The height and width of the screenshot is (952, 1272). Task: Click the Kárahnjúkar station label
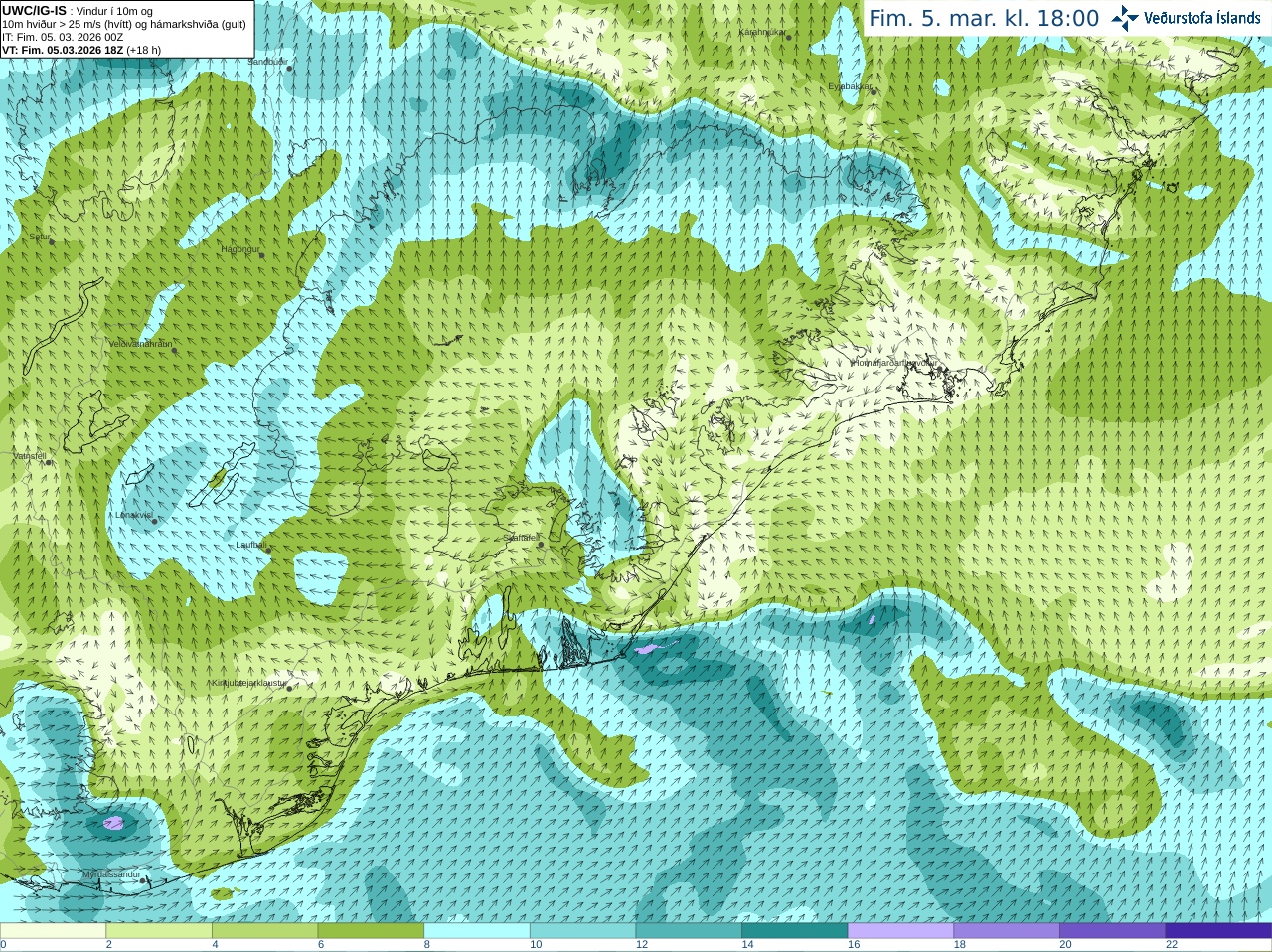762,32
